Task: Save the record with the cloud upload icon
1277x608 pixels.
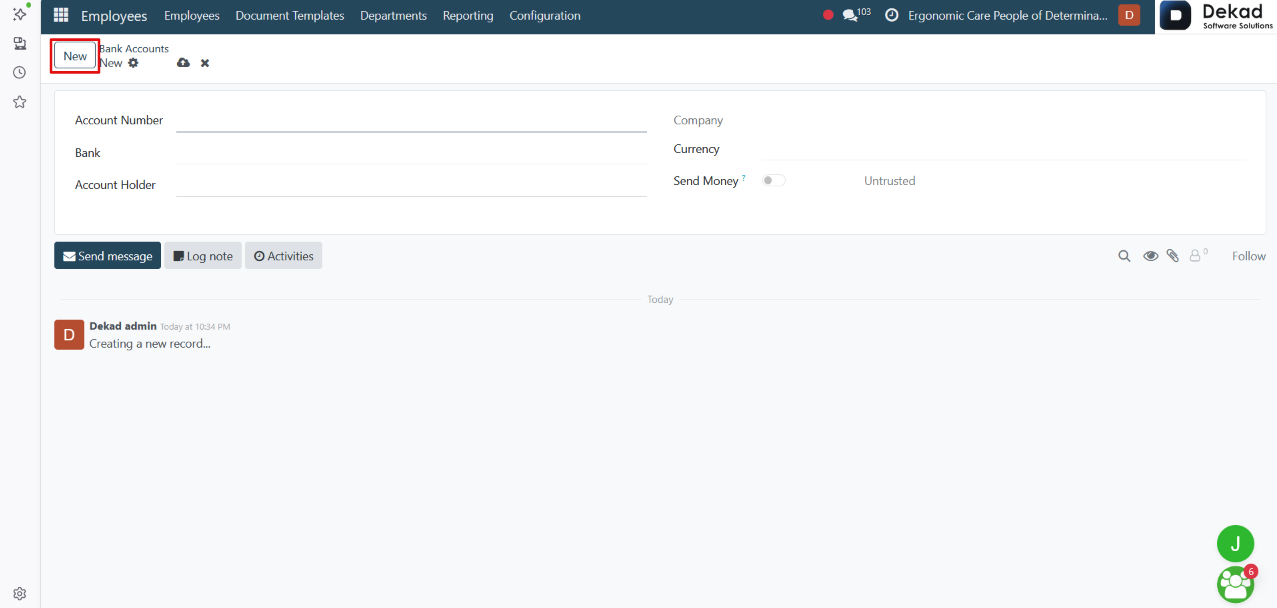Action: (x=183, y=63)
